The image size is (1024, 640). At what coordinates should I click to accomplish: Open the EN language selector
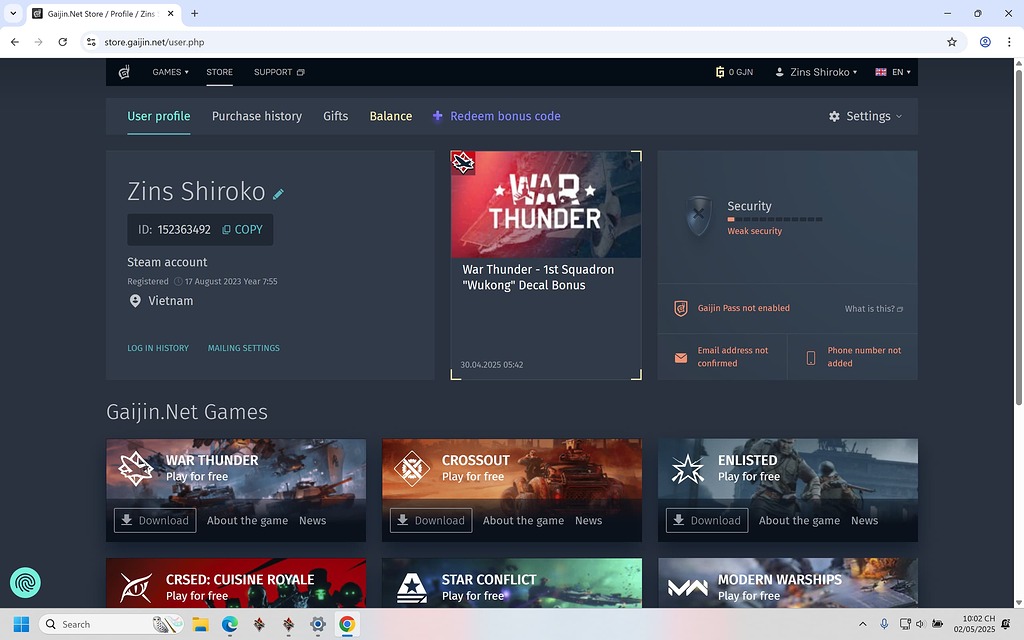click(x=890, y=72)
